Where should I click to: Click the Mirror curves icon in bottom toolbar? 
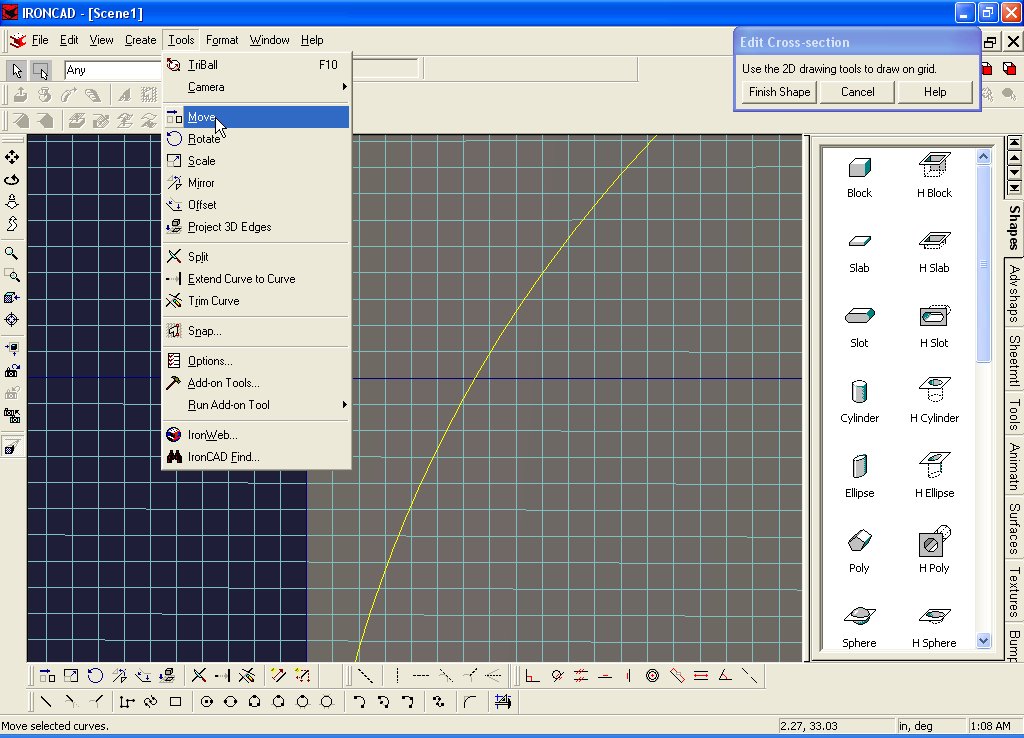(120, 676)
